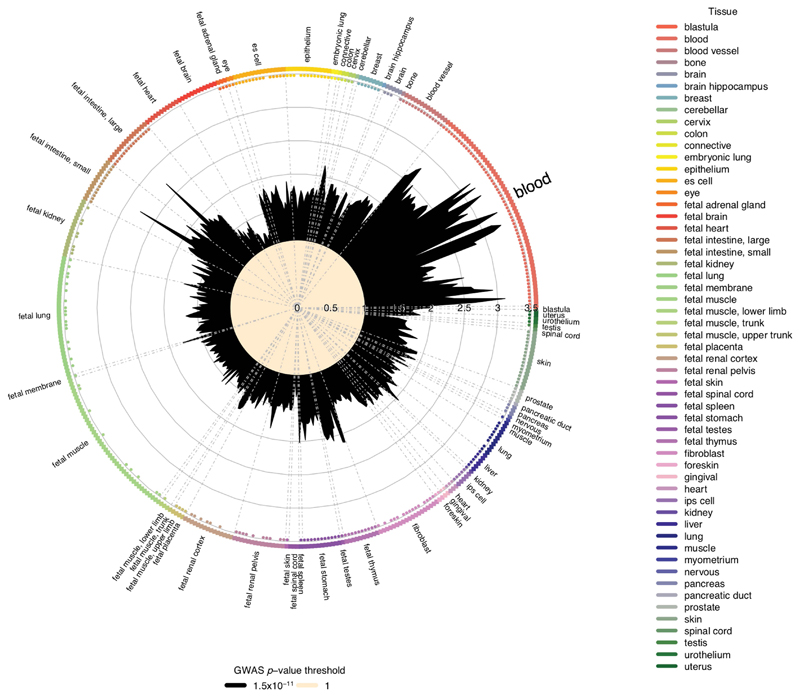Viewport: 800px width, 697px height.
Task: Click radial axis tick label '3' on chart
Action: [x=498, y=308]
